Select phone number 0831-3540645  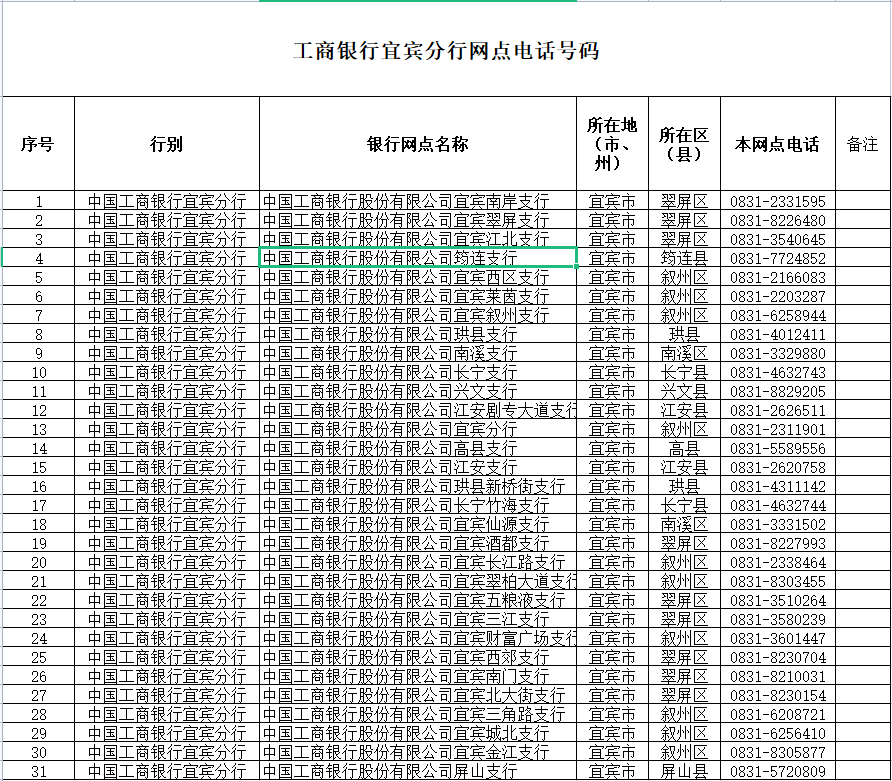point(778,239)
